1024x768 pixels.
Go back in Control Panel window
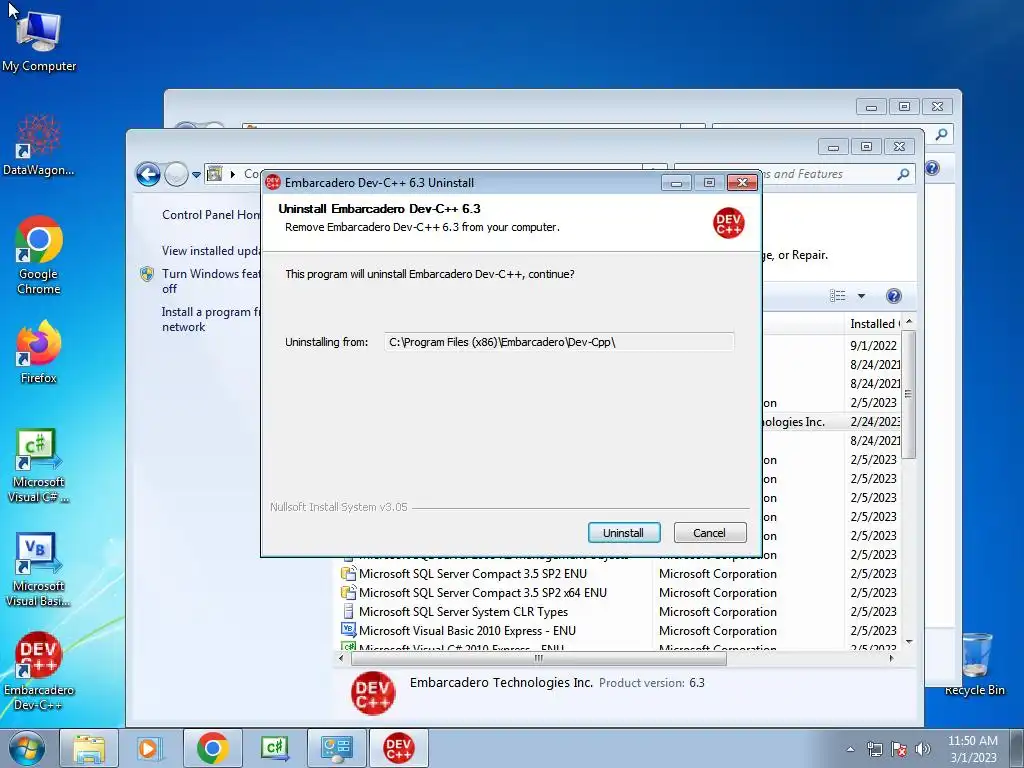tap(148, 174)
